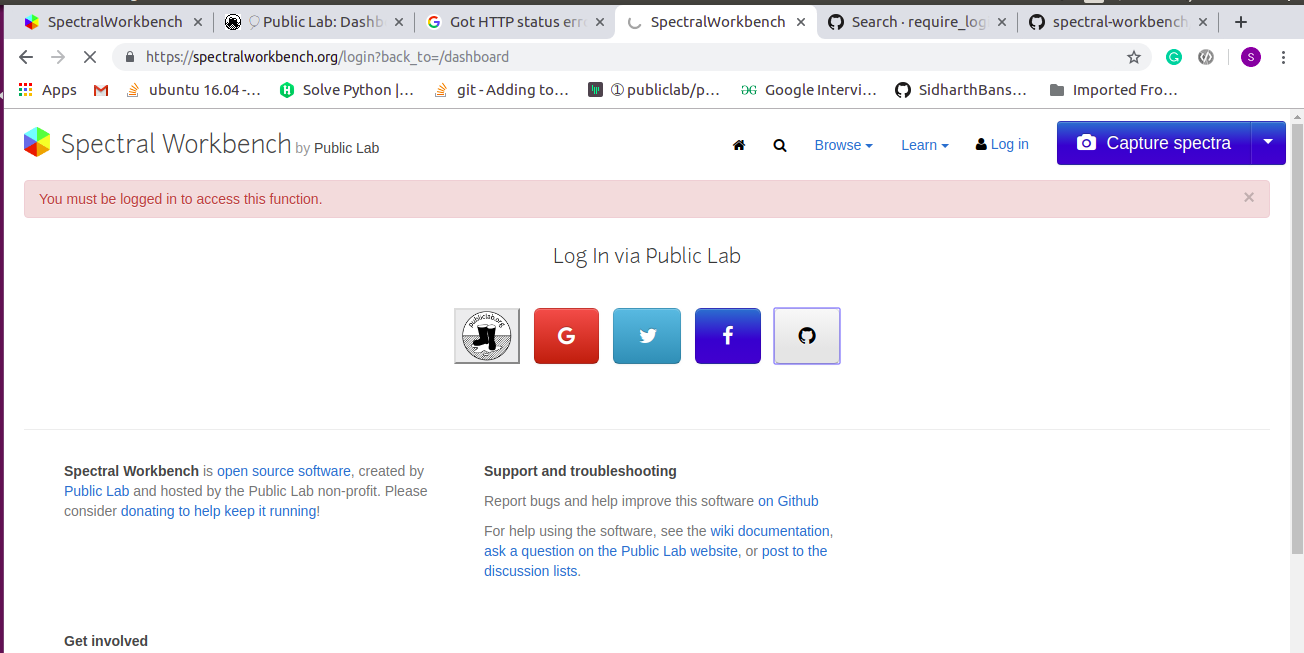The height and width of the screenshot is (653, 1304).
Task: Open the publiclab/p... bookmark
Action: (x=654, y=90)
